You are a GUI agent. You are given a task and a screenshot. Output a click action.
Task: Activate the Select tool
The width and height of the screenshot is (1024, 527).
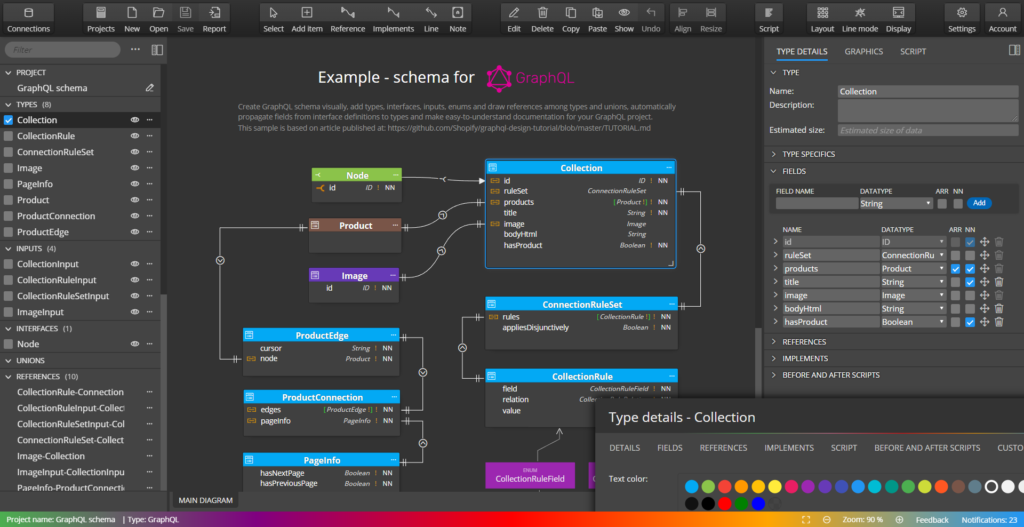[x=274, y=19]
